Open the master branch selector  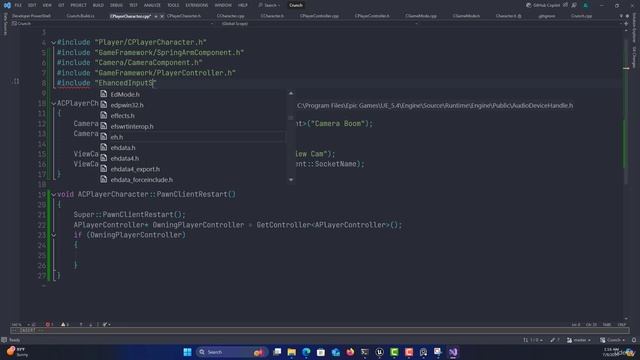pyautogui.click(x=579, y=340)
